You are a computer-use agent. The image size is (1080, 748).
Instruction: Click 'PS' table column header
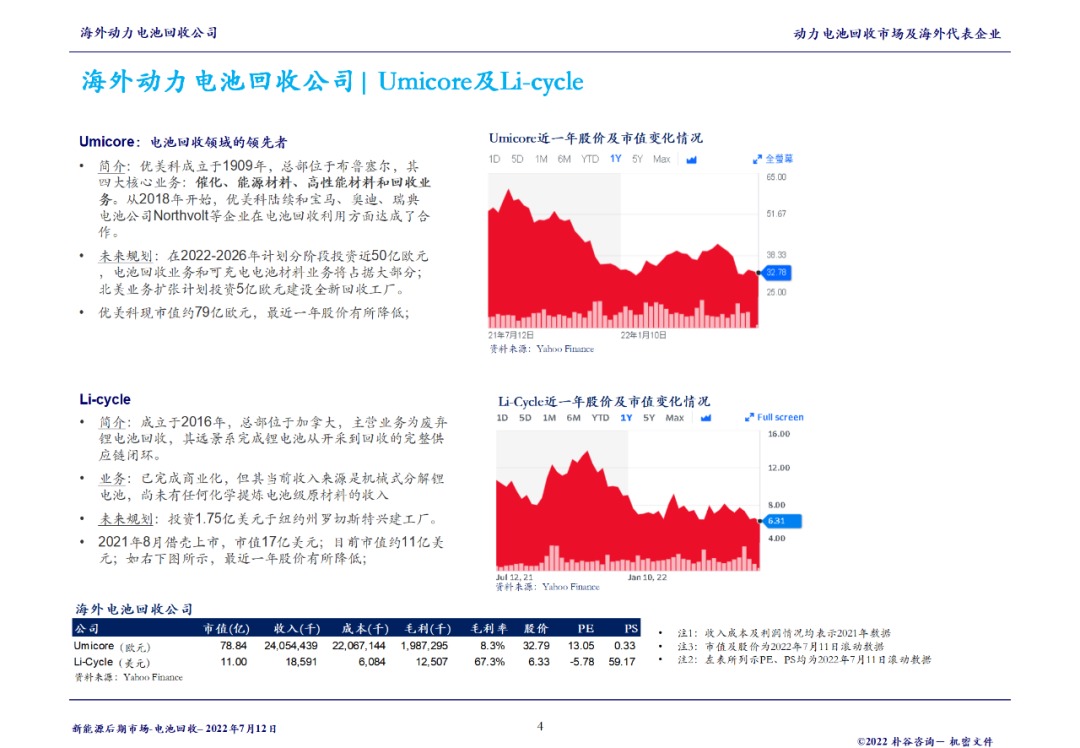coord(631,628)
